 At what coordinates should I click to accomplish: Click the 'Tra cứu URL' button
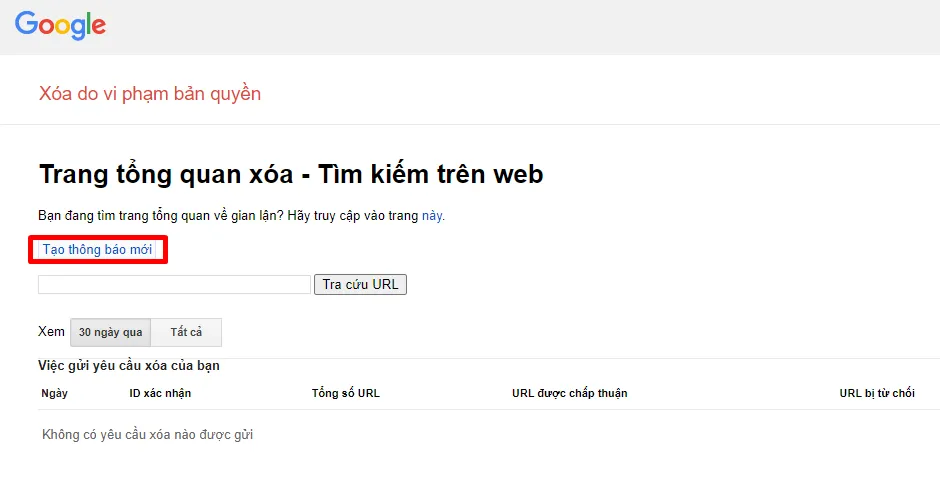coord(360,284)
